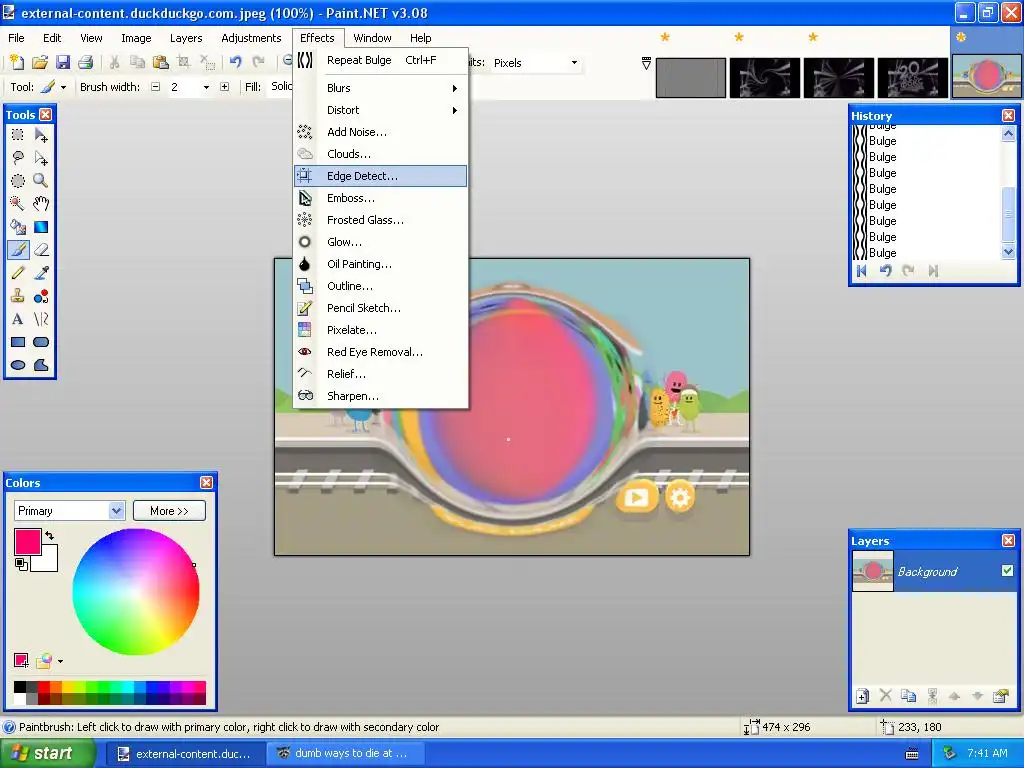1024x768 pixels.
Task: Open the Pixels units dropdown
Action: point(574,63)
